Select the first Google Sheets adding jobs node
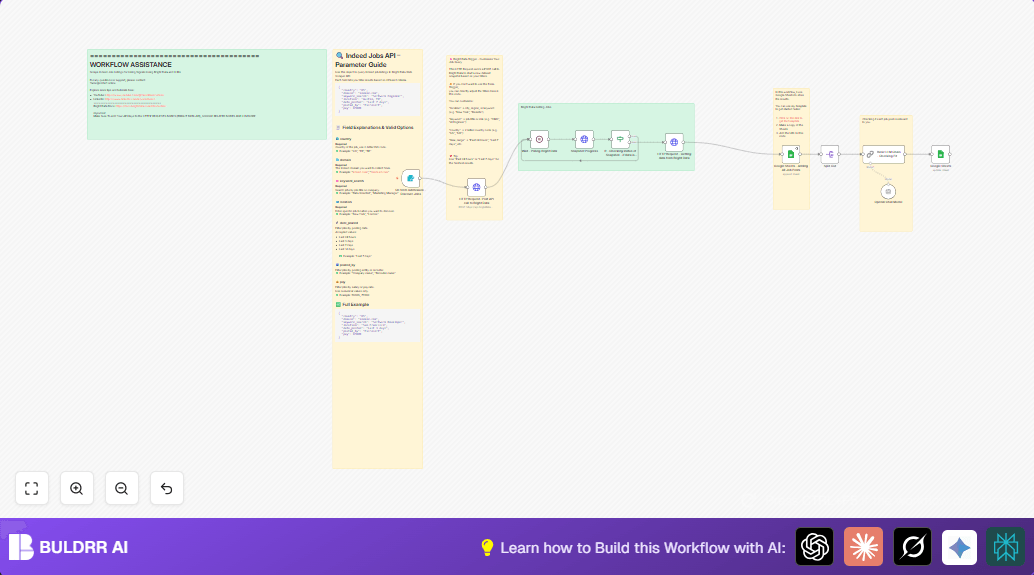 [x=791, y=154]
